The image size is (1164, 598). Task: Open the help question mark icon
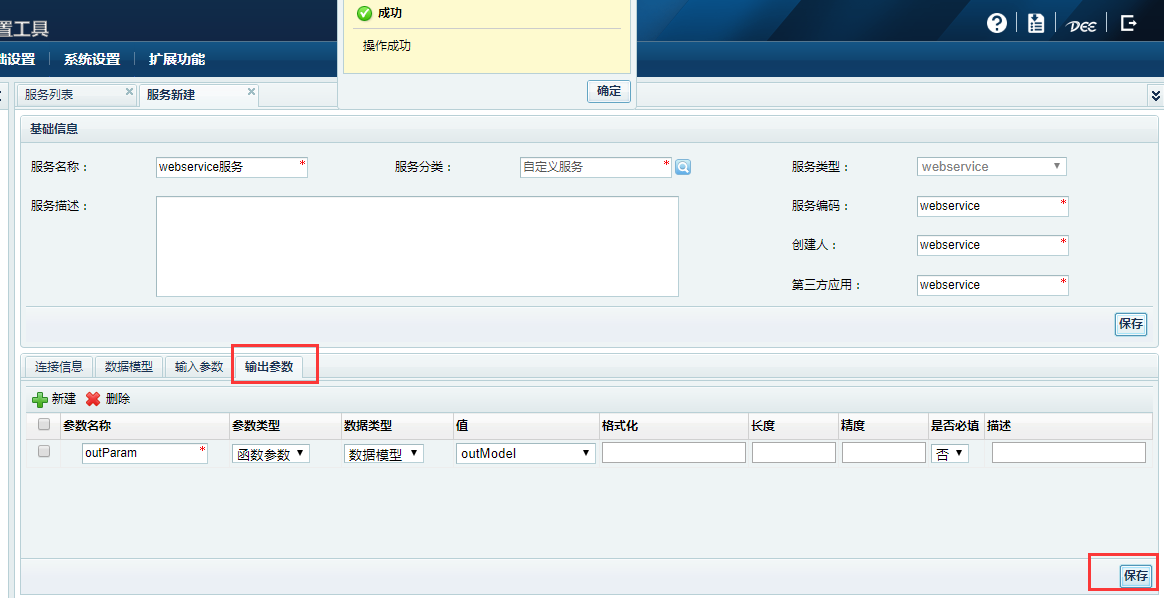pos(996,23)
